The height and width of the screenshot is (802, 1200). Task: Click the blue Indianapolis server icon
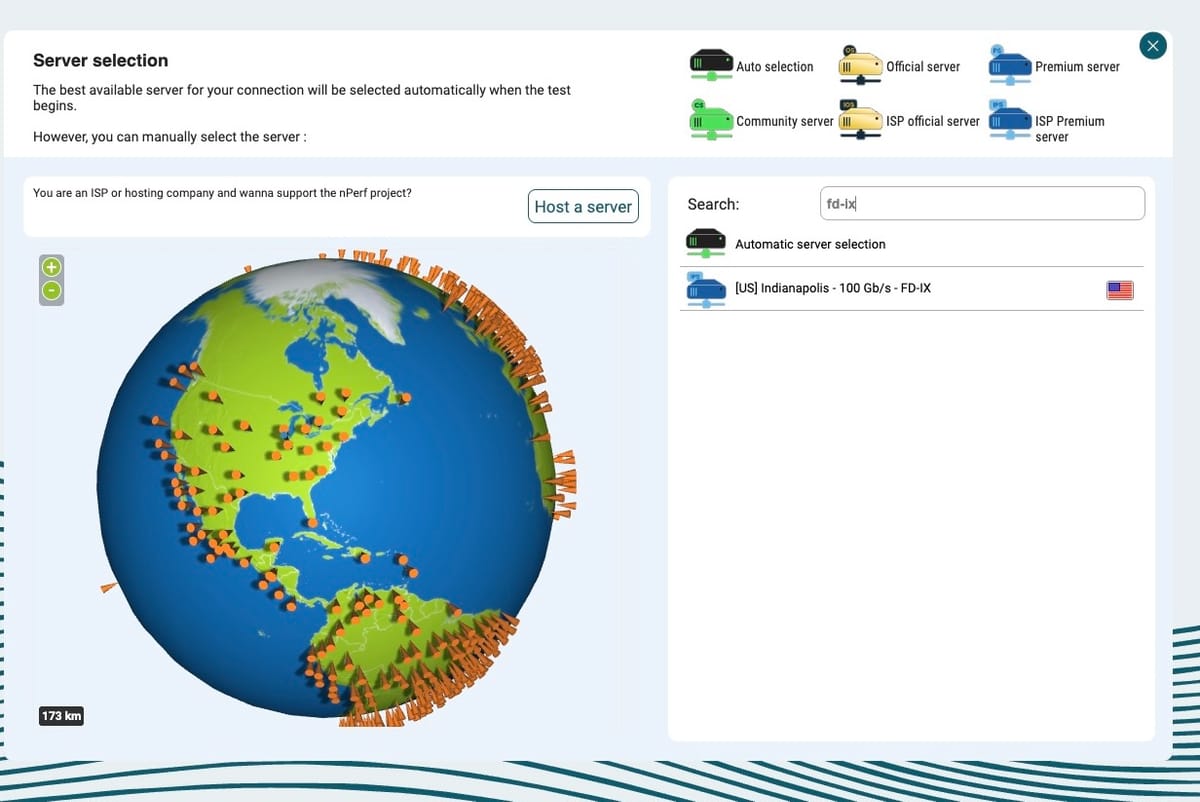(x=706, y=289)
